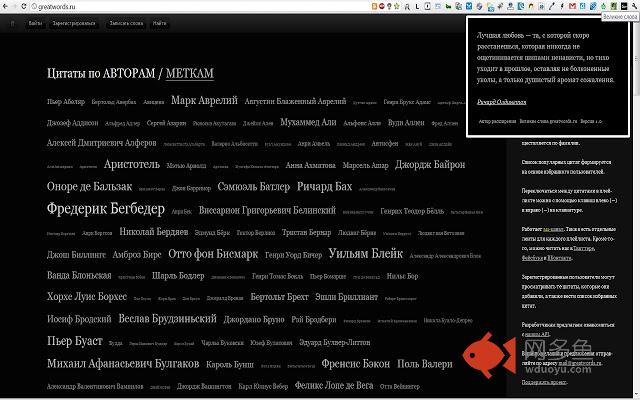Open quotes by Анна Ахматова
Viewport: 640px width, 400px height.
click(x=310, y=165)
